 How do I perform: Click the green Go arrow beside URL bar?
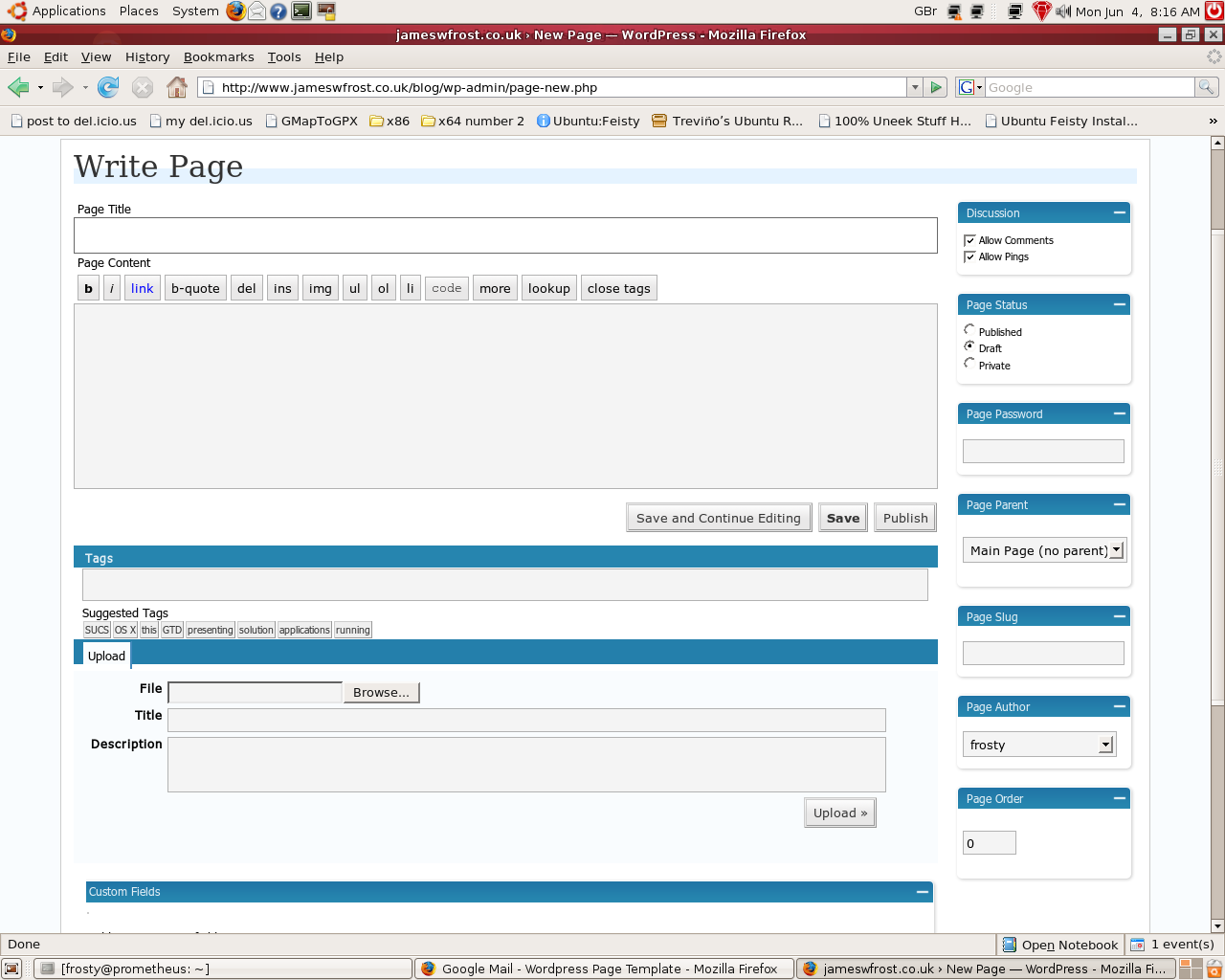click(936, 87)
